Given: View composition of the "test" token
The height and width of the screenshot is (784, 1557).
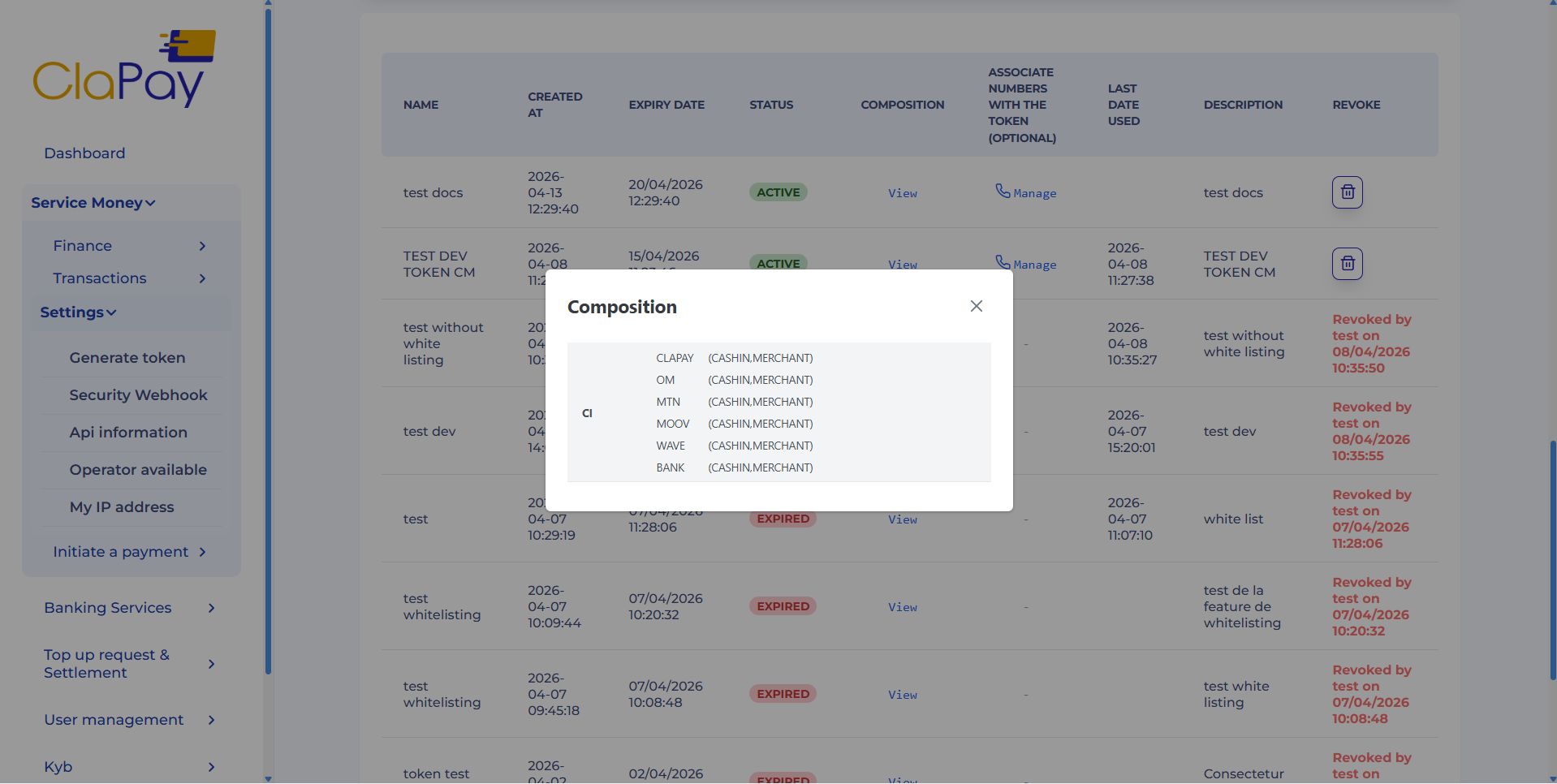Looking at the screenshot, I should 902,519.
